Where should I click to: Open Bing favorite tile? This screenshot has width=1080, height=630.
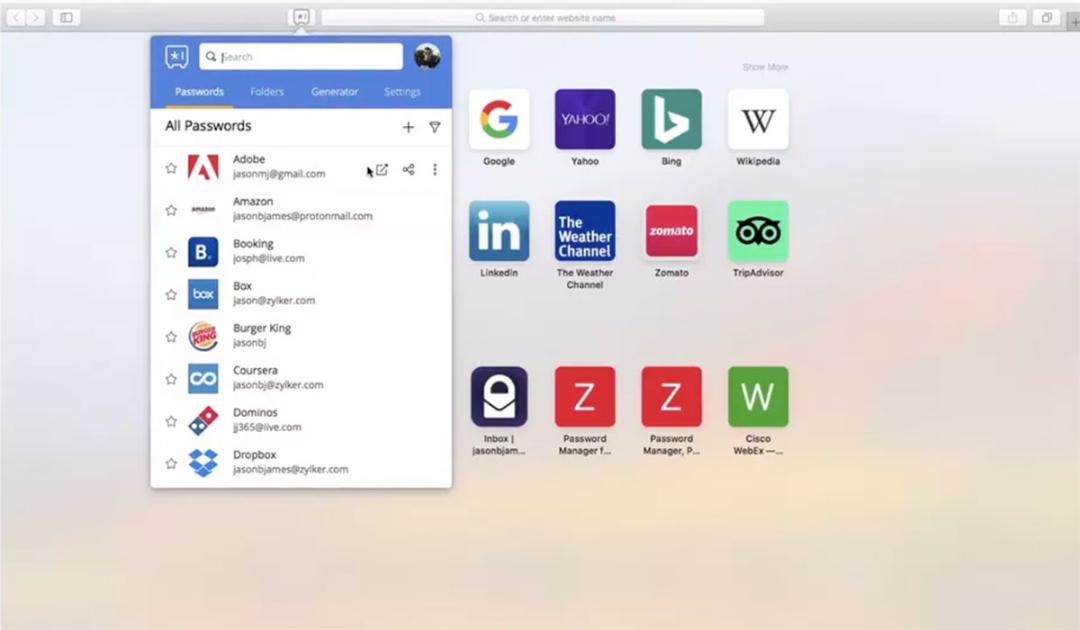click(x=672, y=119)
